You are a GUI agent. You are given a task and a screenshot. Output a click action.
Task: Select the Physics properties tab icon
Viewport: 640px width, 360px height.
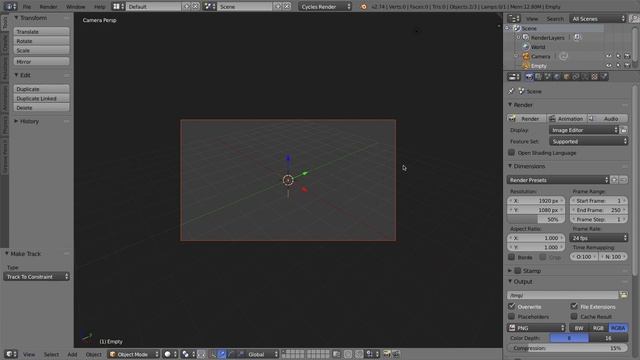click(x=604, y=77)
